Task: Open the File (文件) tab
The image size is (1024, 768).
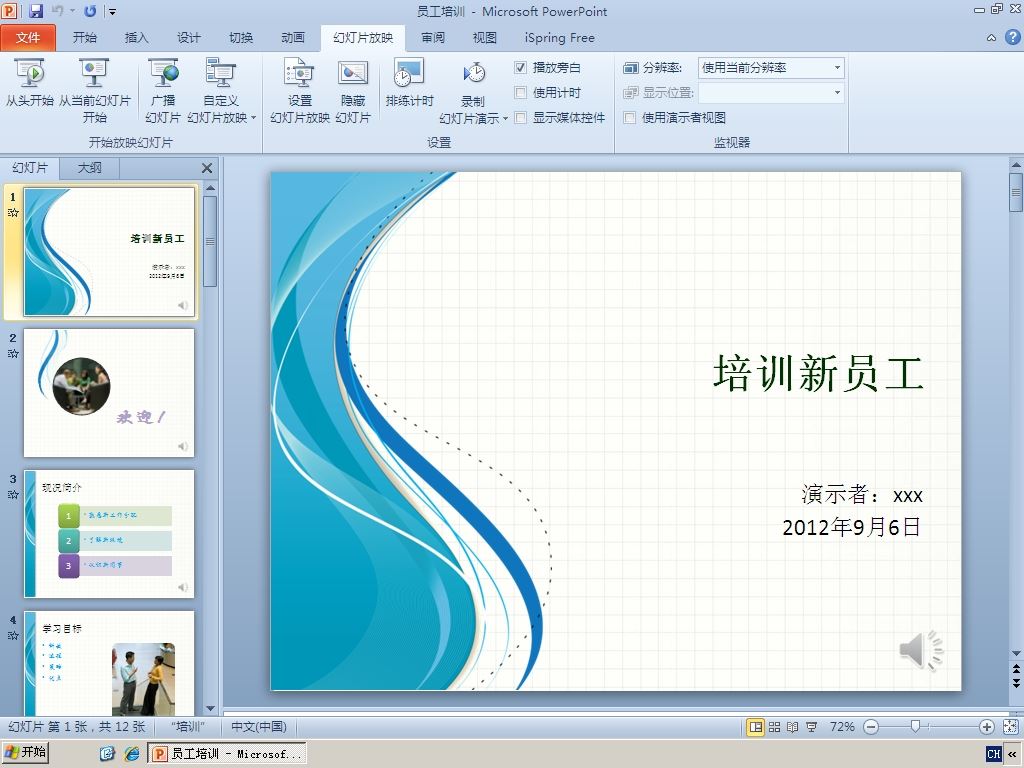Action: [x=28, y=38]
